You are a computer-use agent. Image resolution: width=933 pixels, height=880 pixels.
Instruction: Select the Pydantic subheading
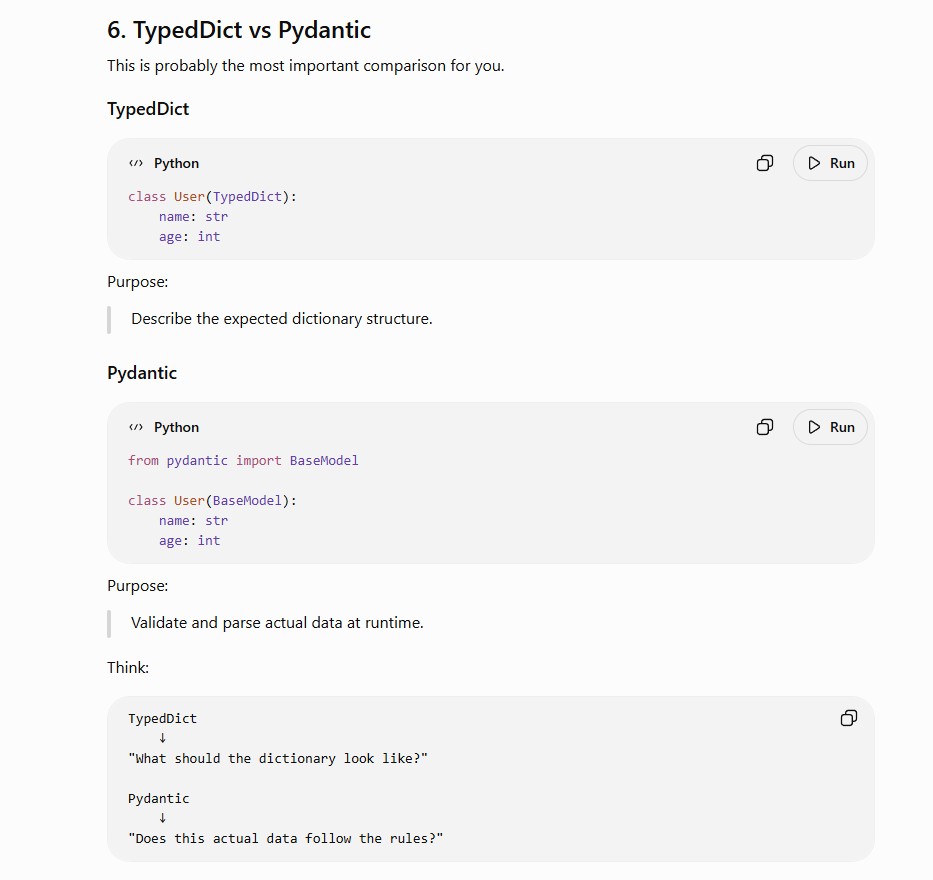(142, 373)
